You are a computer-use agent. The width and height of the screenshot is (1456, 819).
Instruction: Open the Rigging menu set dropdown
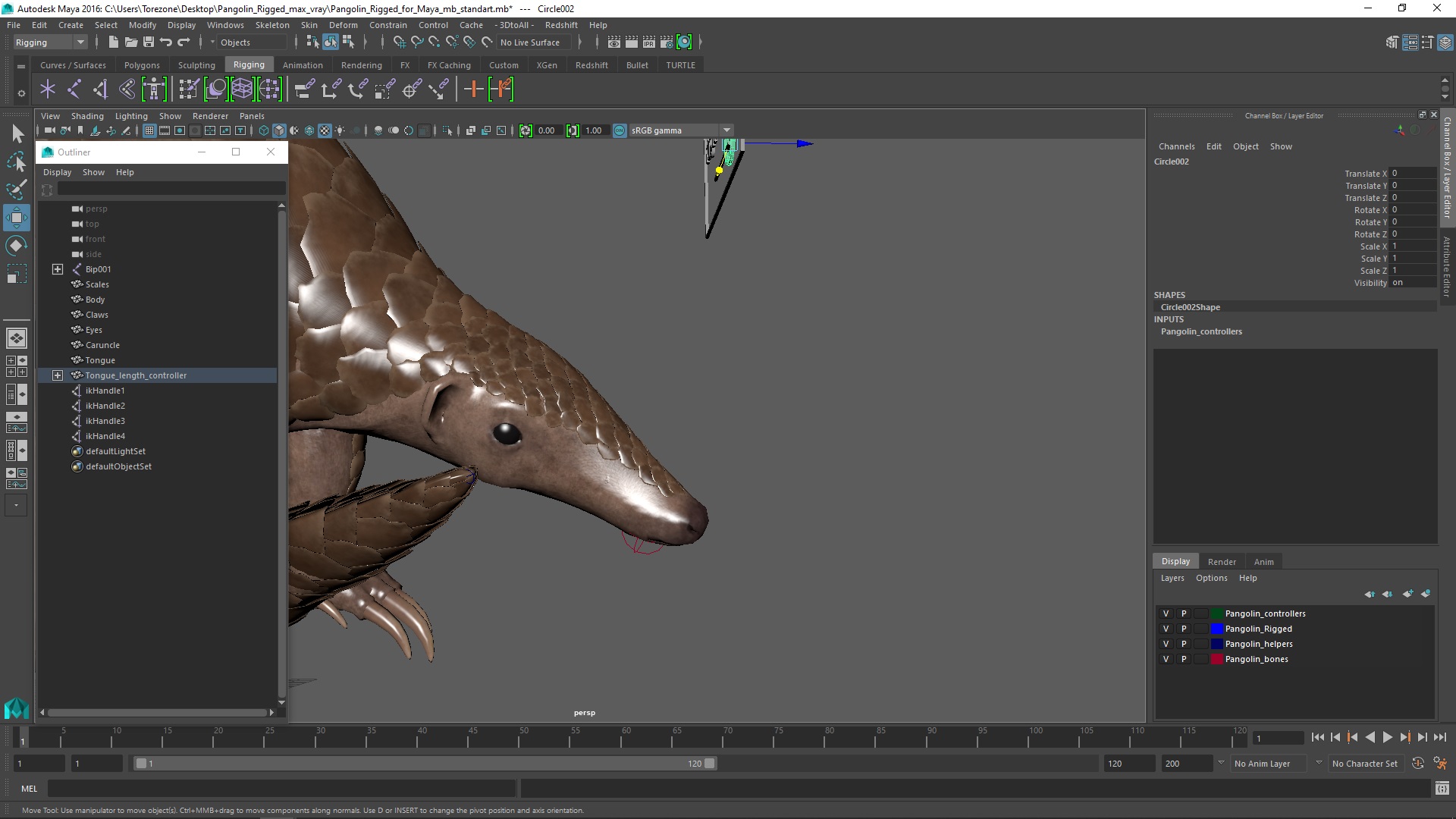point(50,42)
